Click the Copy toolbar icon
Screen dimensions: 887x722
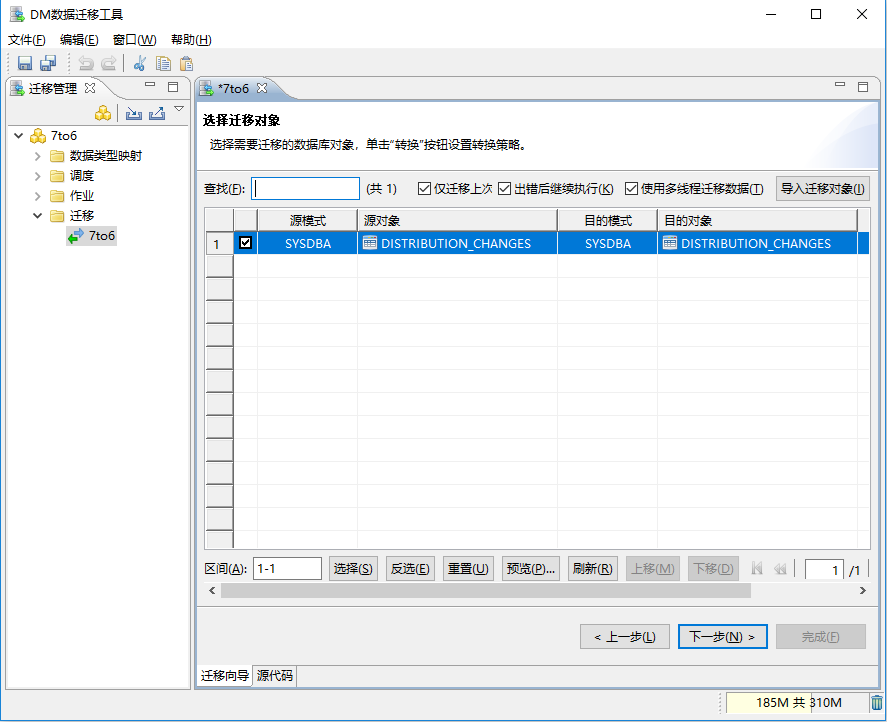(x=162, y=63)
